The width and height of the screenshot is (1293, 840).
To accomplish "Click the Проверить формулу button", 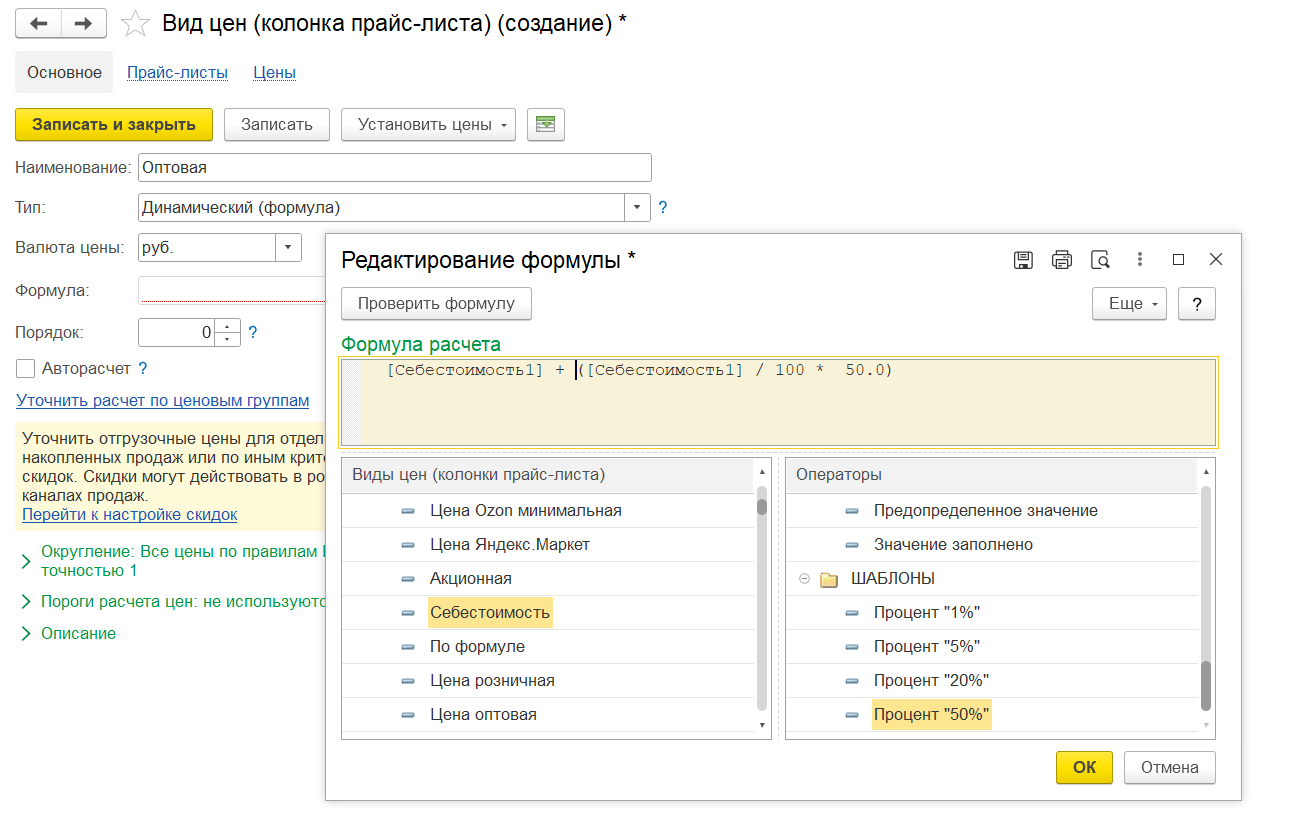I will [x=436, y=304].
